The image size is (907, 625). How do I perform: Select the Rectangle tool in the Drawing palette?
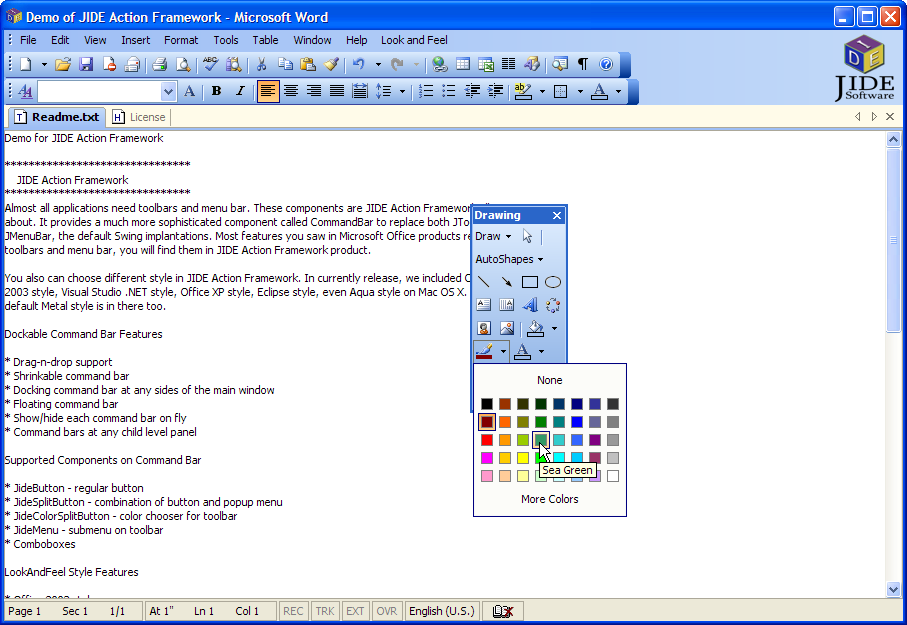click(x=530, y=282)
